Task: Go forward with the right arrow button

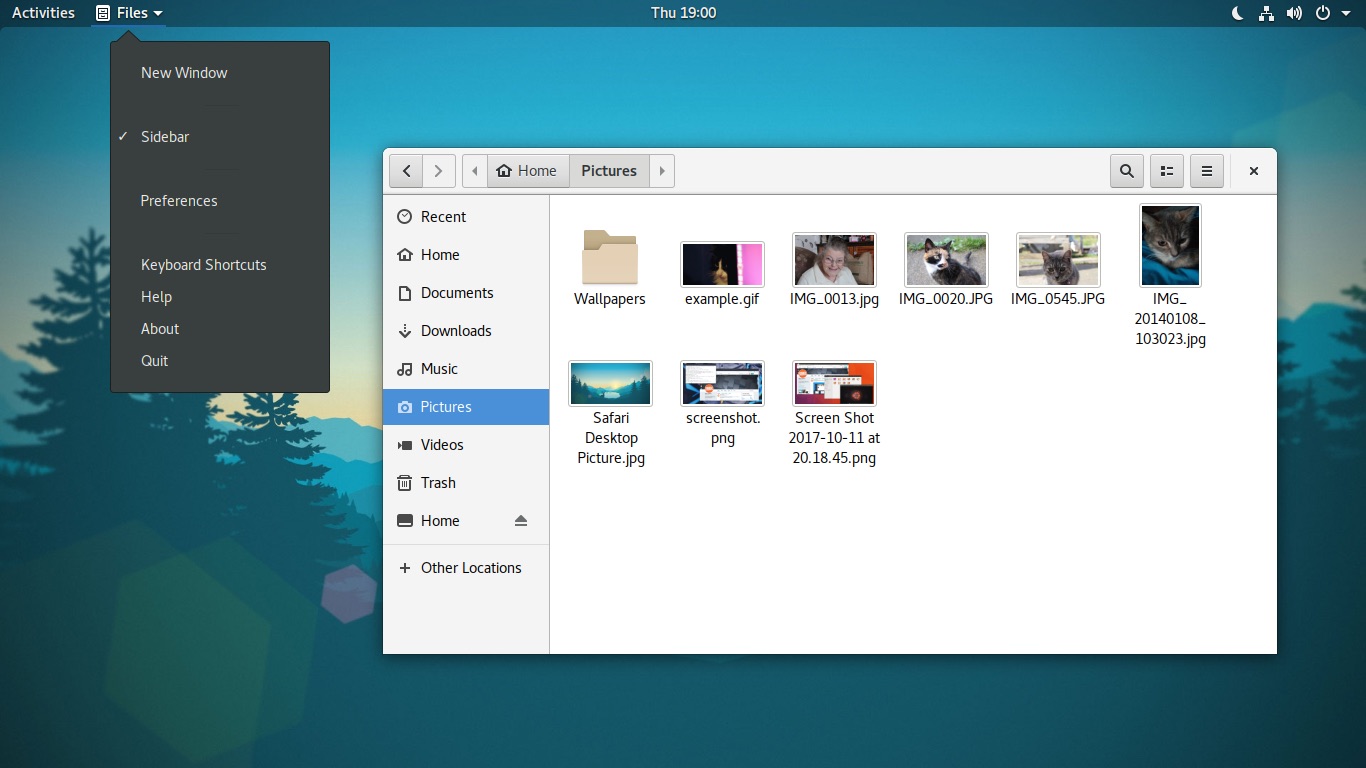Action: click(x=439, y=171)
